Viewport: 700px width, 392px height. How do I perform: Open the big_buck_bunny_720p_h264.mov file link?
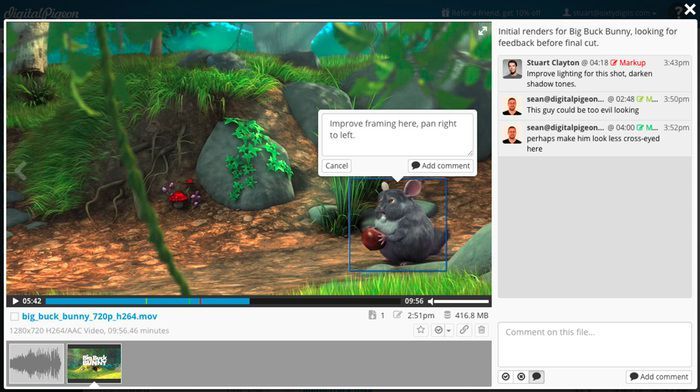pyautogui.click(x=89, y=317)
